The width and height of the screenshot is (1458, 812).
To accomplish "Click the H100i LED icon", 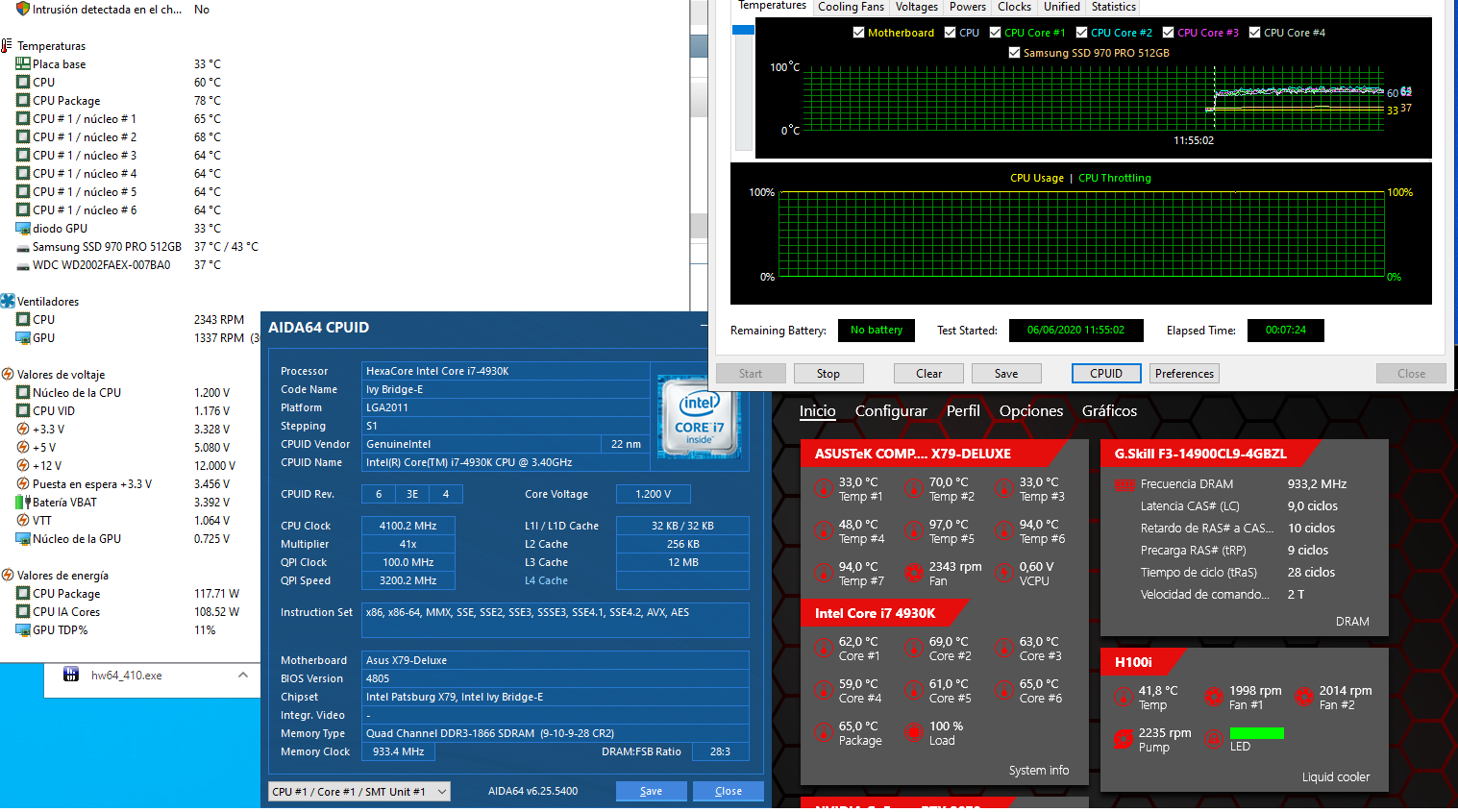I will (1214, 739).
